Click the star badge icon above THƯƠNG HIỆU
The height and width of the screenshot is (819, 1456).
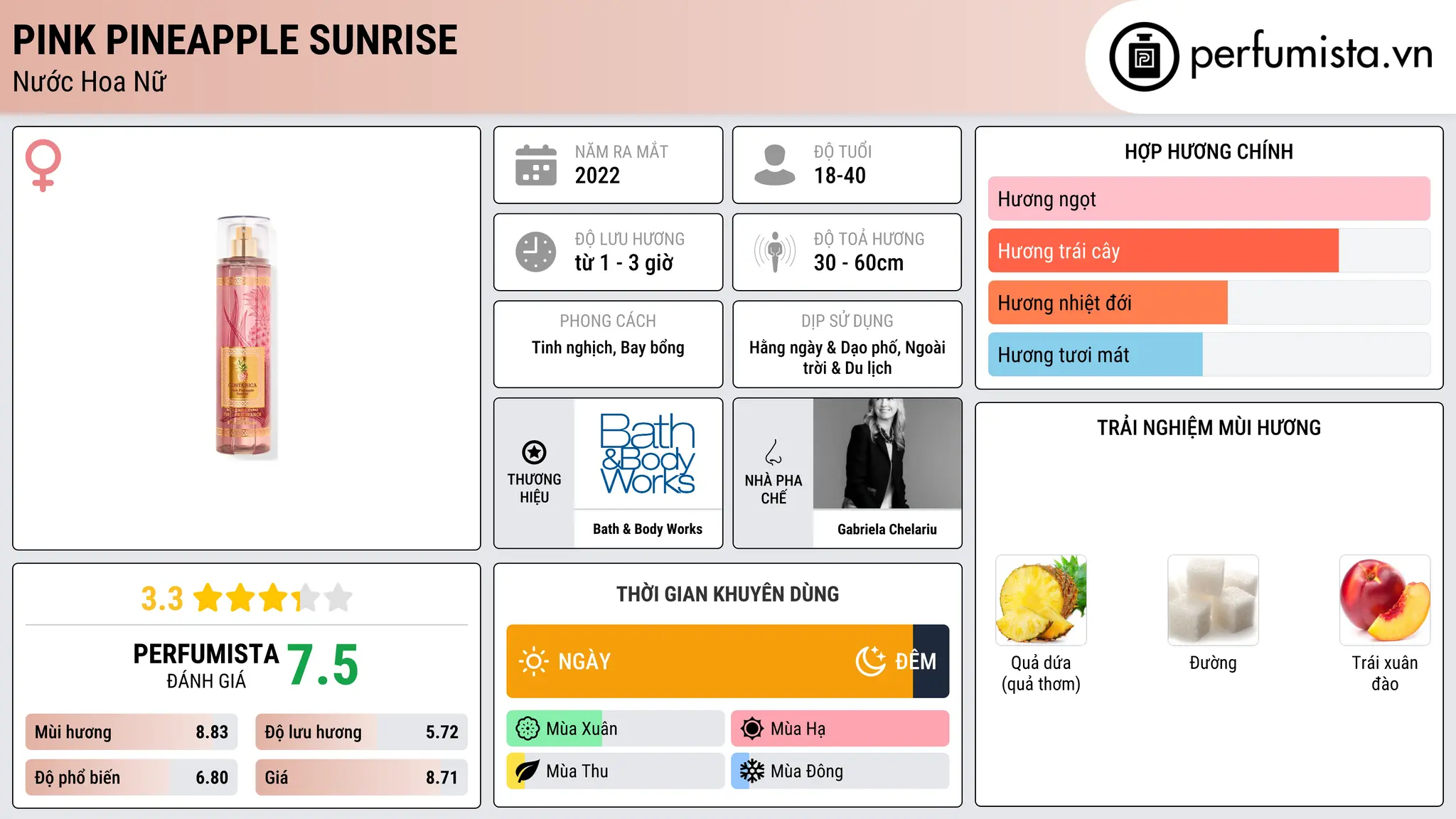click(x=534, y=452)
